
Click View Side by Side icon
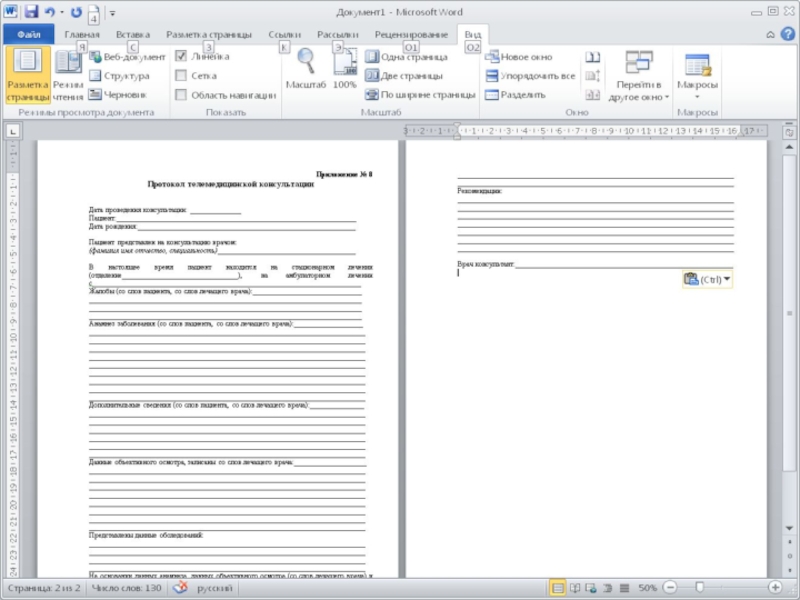tap(592, 57)
